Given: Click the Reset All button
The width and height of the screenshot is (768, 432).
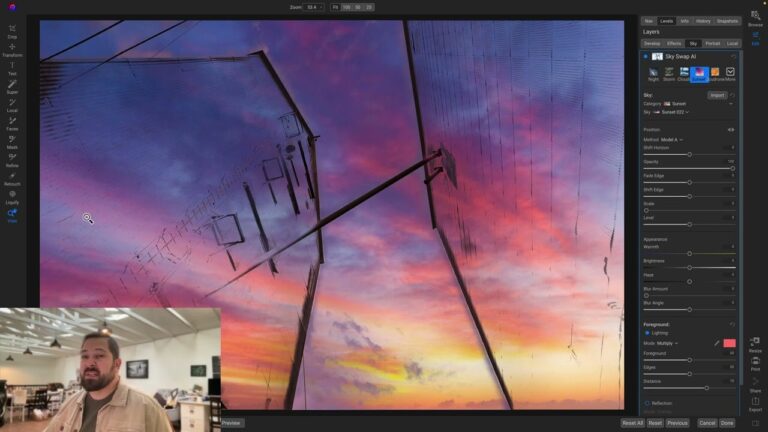Looking at the screenshot, I should coord(632,423).
